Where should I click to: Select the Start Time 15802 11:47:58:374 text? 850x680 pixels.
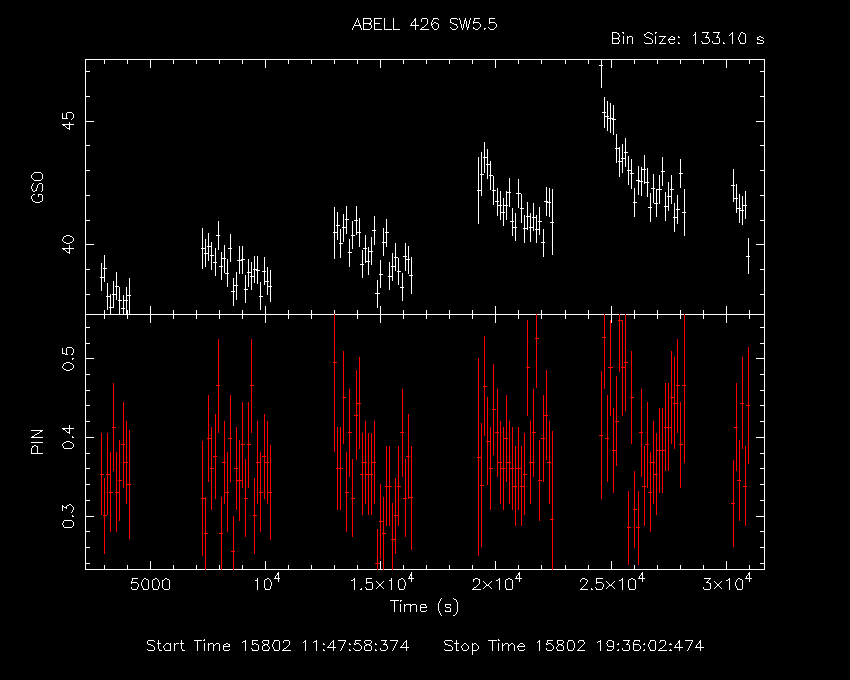278,646
